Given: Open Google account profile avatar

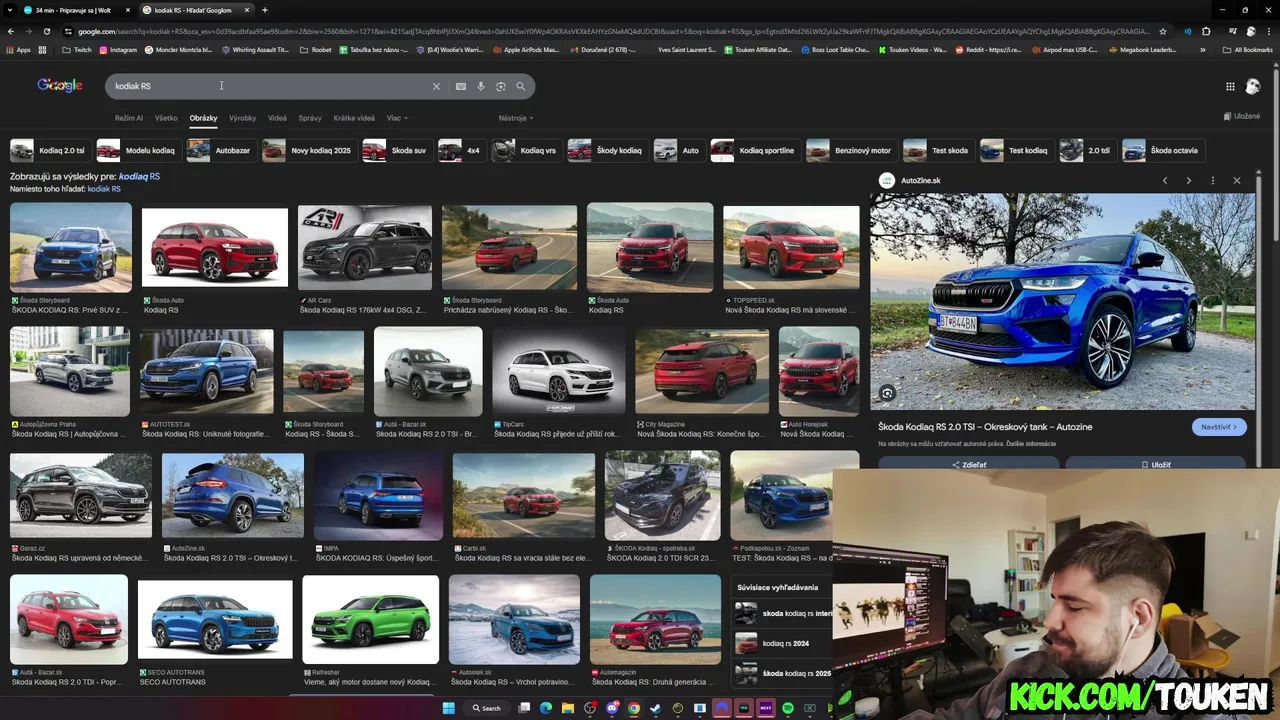Looking at the screenshot, I should click(1253, 87).
